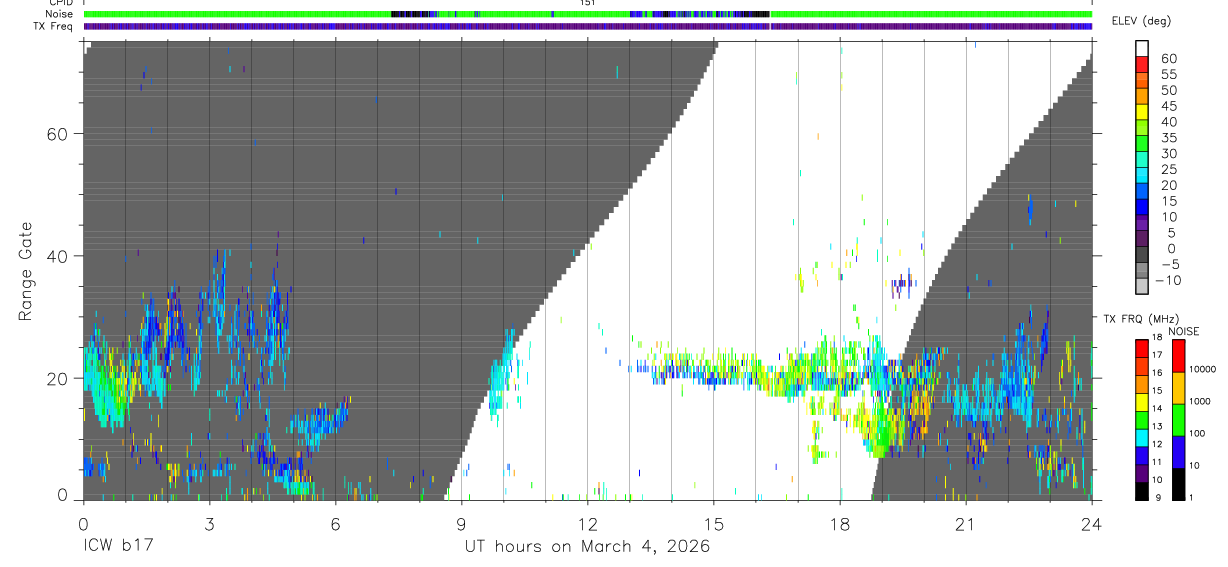Click the TX Freq row label
The width and height of the screenshot is (1228, 567).
54,26
